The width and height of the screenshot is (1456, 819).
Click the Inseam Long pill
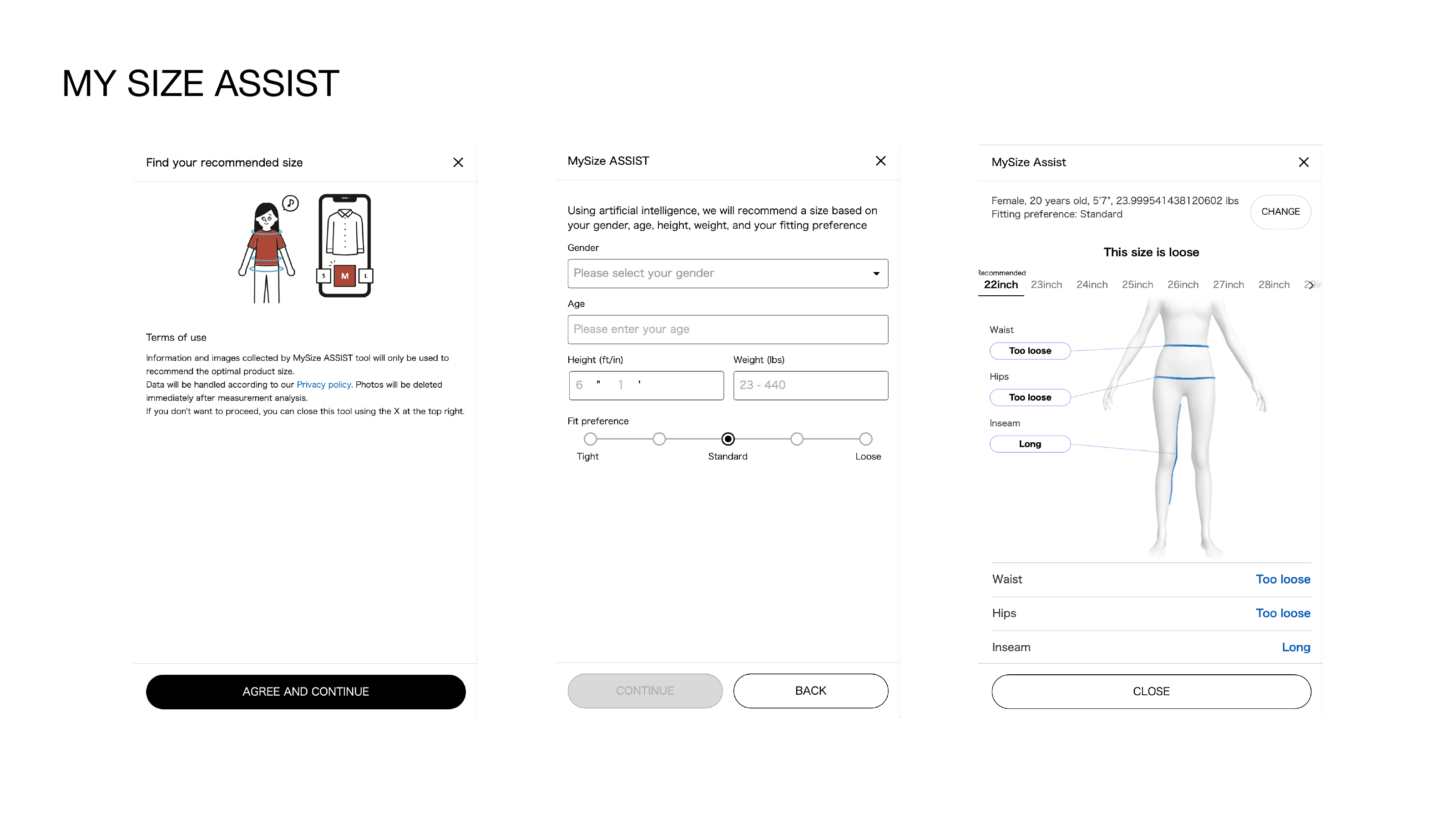1030,444
